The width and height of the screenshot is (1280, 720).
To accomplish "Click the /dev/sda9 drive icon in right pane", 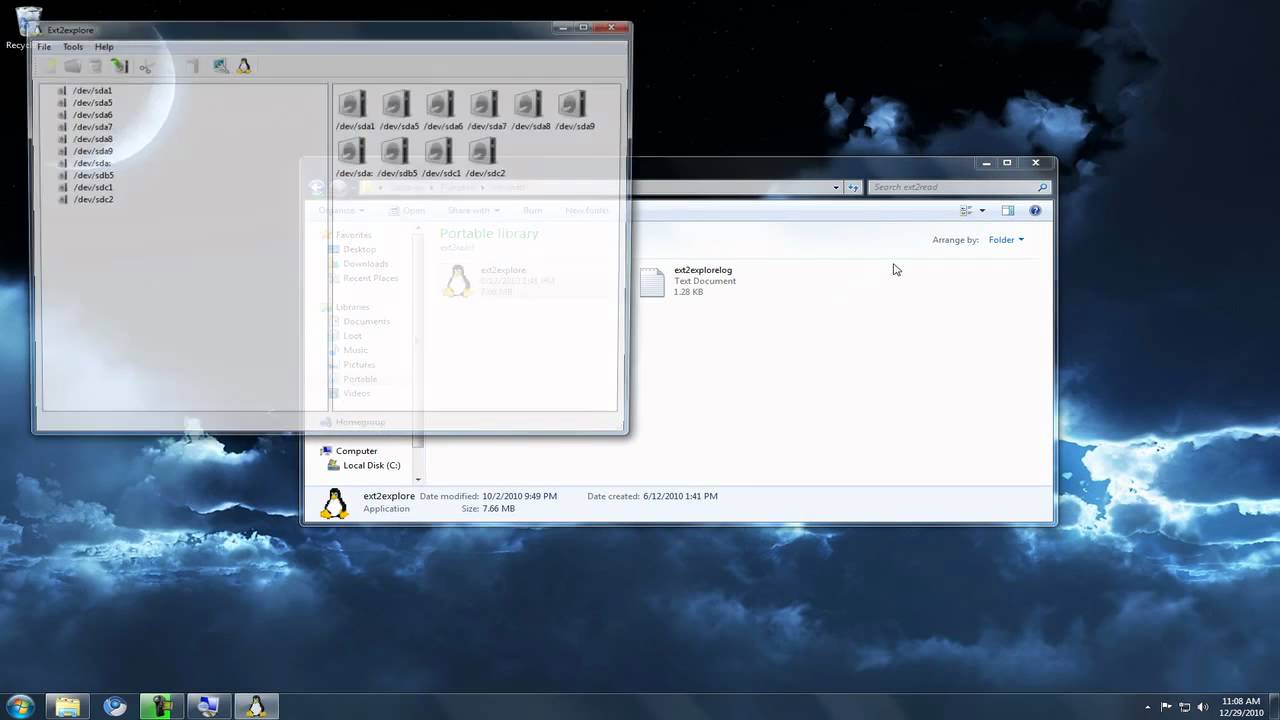I will (572, 104).
